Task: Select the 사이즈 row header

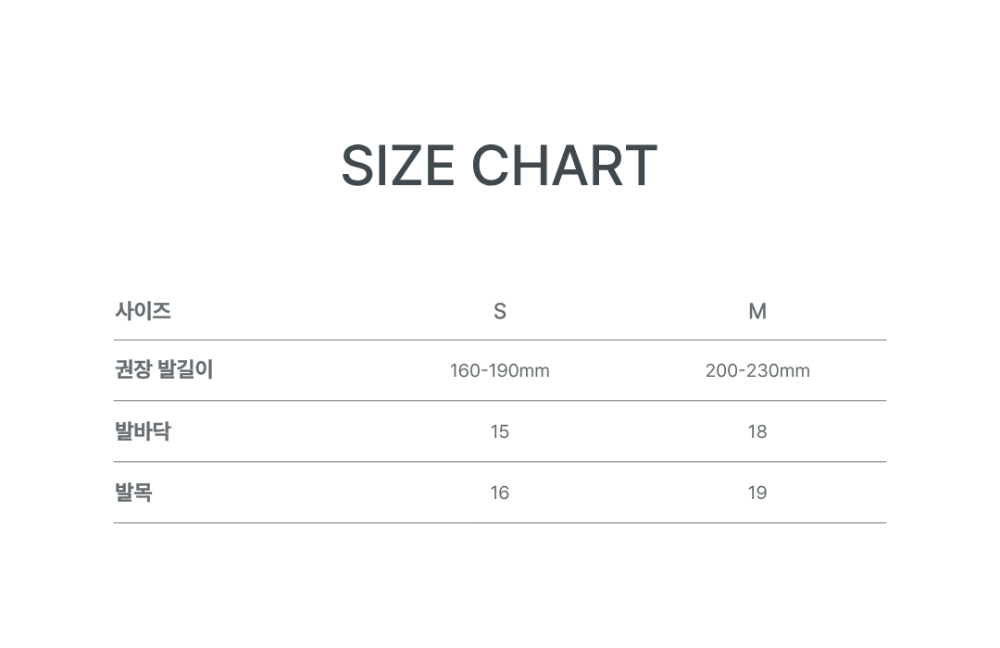Action: click(x=143, y=311)
